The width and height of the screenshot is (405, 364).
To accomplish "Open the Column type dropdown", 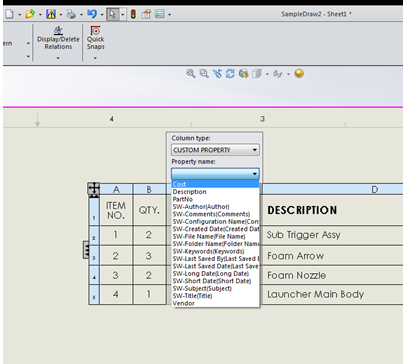I will [215, 150].
